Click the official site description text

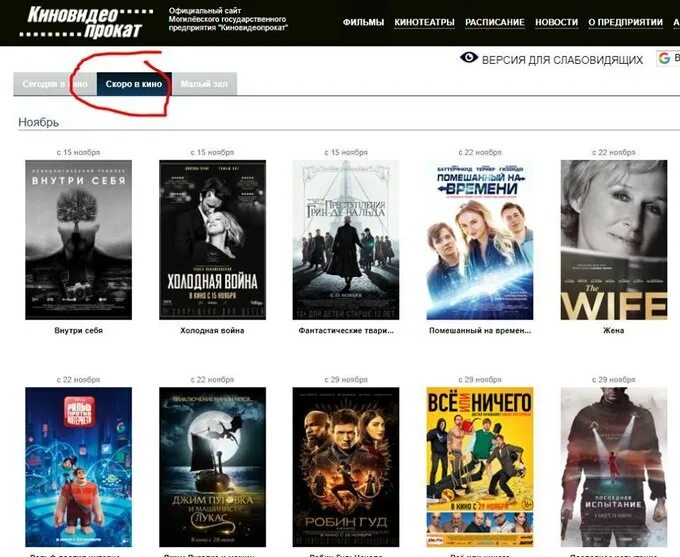pos(228,19)
